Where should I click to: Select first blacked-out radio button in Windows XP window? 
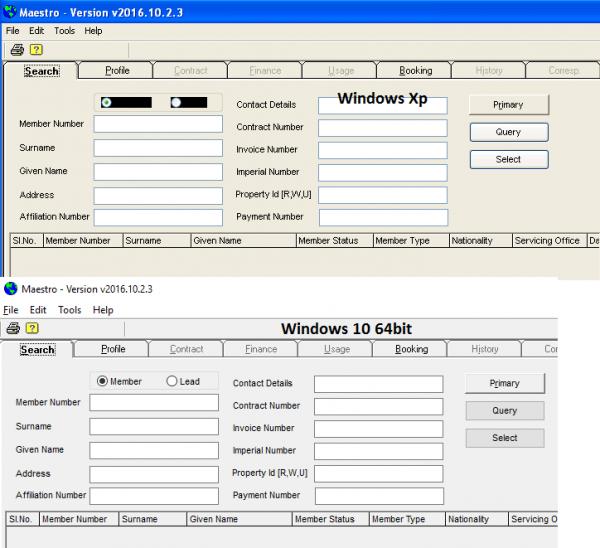coord(106,102)
